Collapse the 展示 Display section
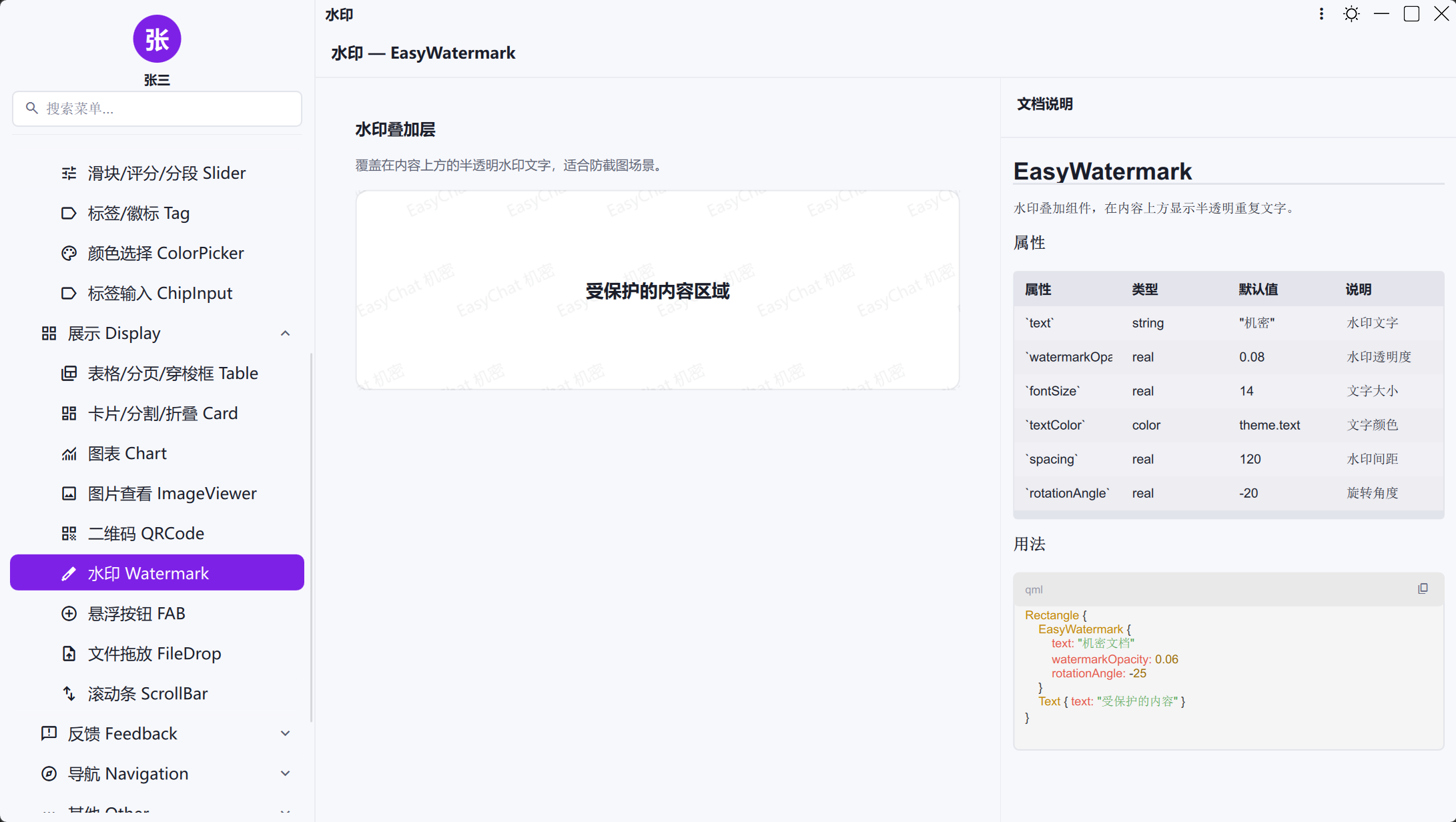The image size is (1456, 822). tap(285, 334)
